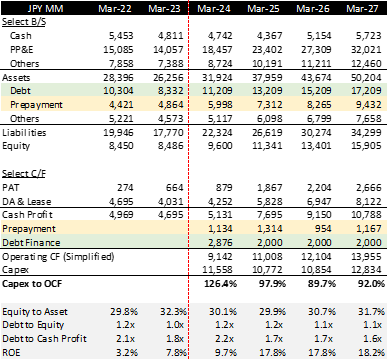Select the Select C/F section heading
Image resolution: width=388 pixels, height=360 pixels.
[24, 174]
